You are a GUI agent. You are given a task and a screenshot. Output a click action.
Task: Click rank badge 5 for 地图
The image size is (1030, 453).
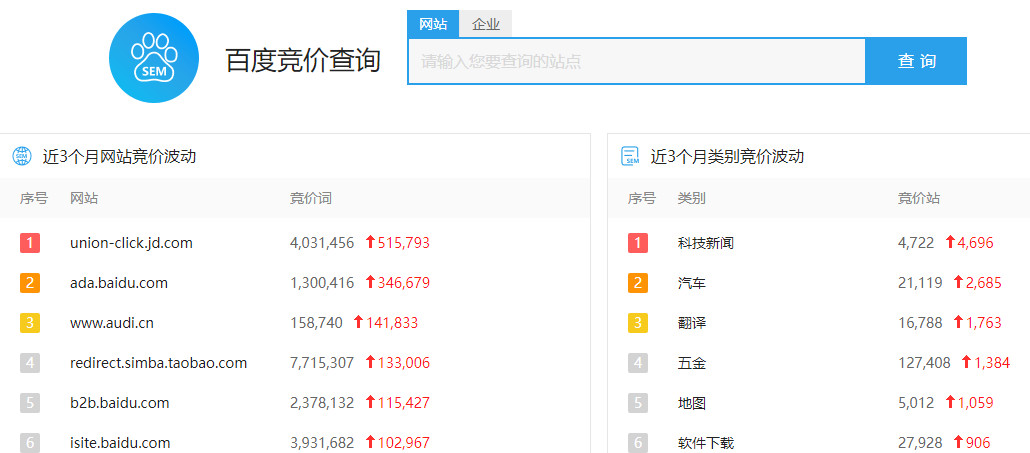coord(638,403)
